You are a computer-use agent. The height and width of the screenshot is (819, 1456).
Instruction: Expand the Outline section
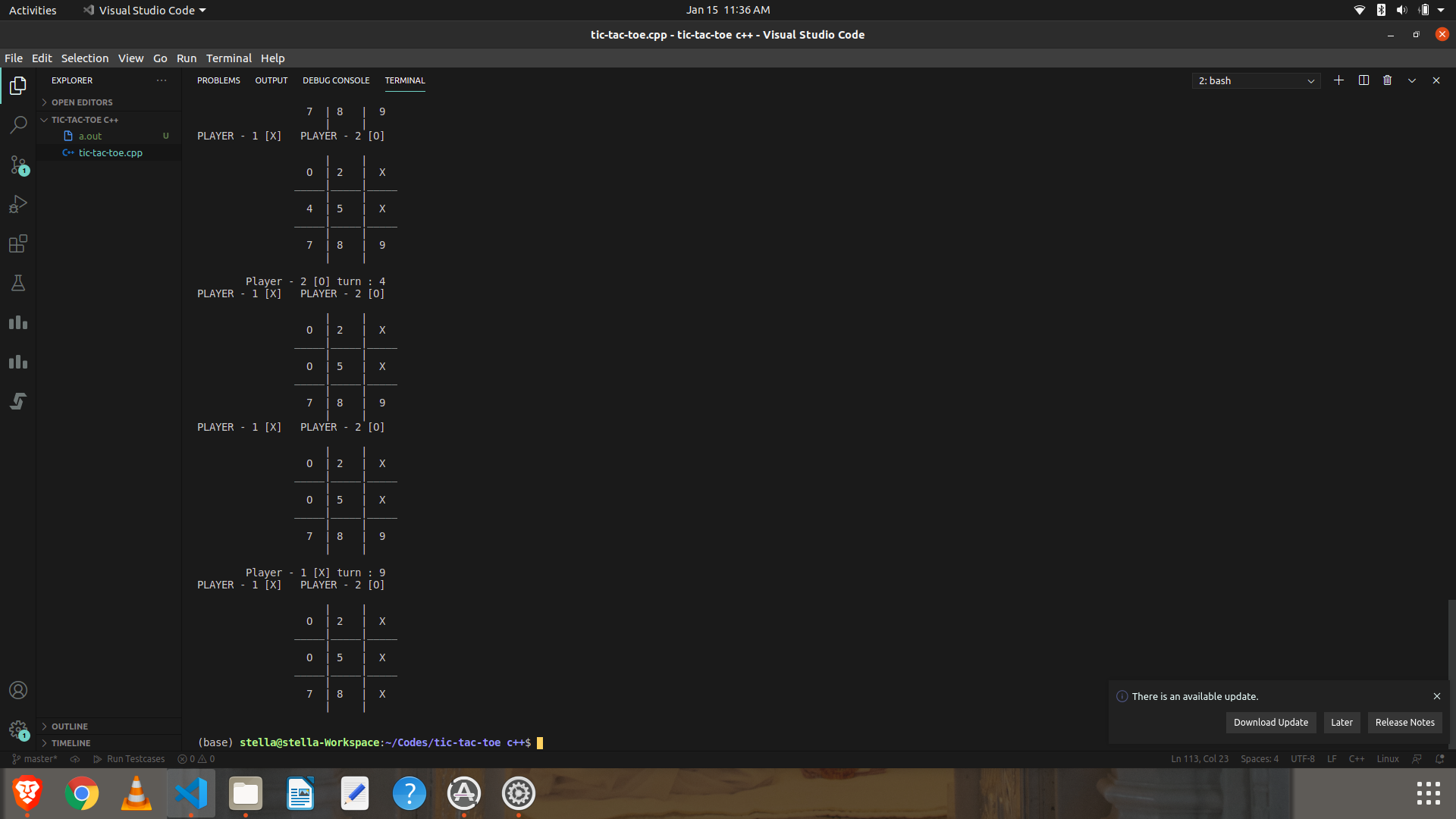[x=70, y=726]
